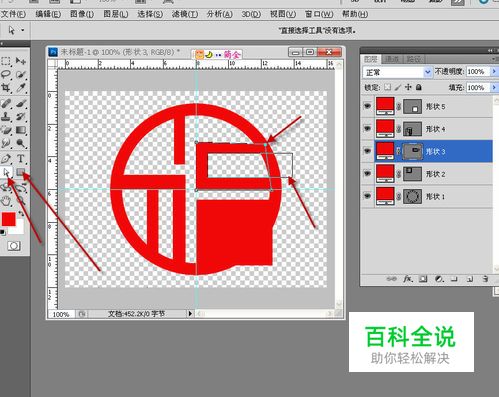This screenshot has width=499, height=397.
Task: Select the History Brush tool
Action: pyautogui.click(x=21, y=117)
